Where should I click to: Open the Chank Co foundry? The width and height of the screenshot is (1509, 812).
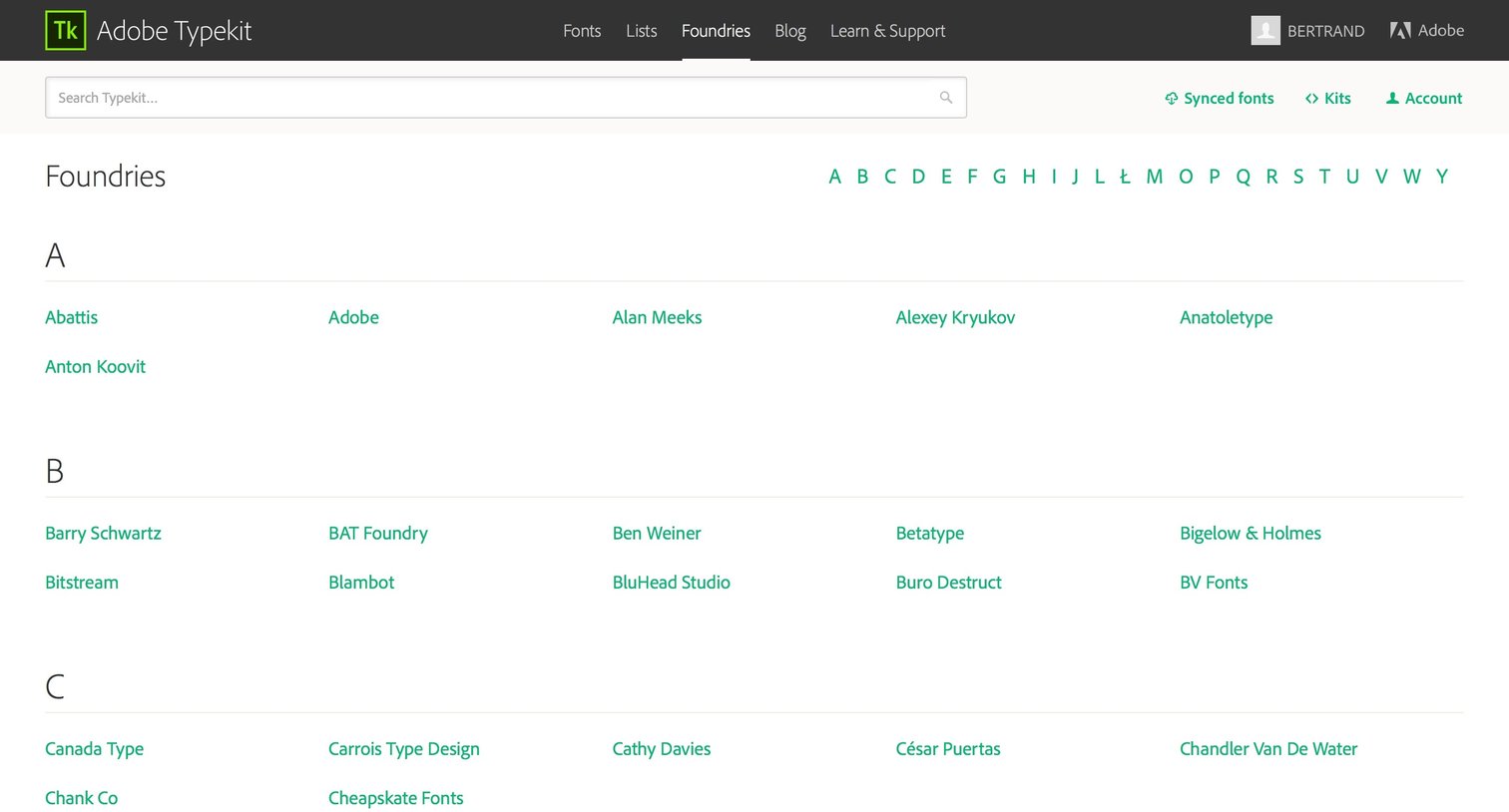click(x=81, y=798)
